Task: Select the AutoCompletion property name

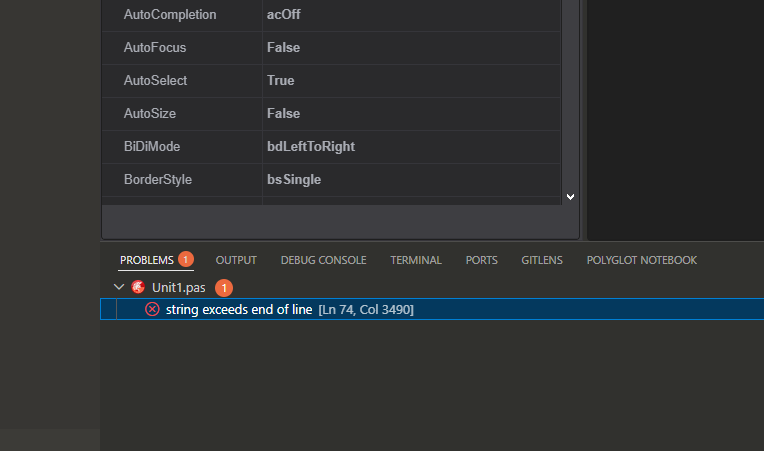Action: click(x=169, y=15)
